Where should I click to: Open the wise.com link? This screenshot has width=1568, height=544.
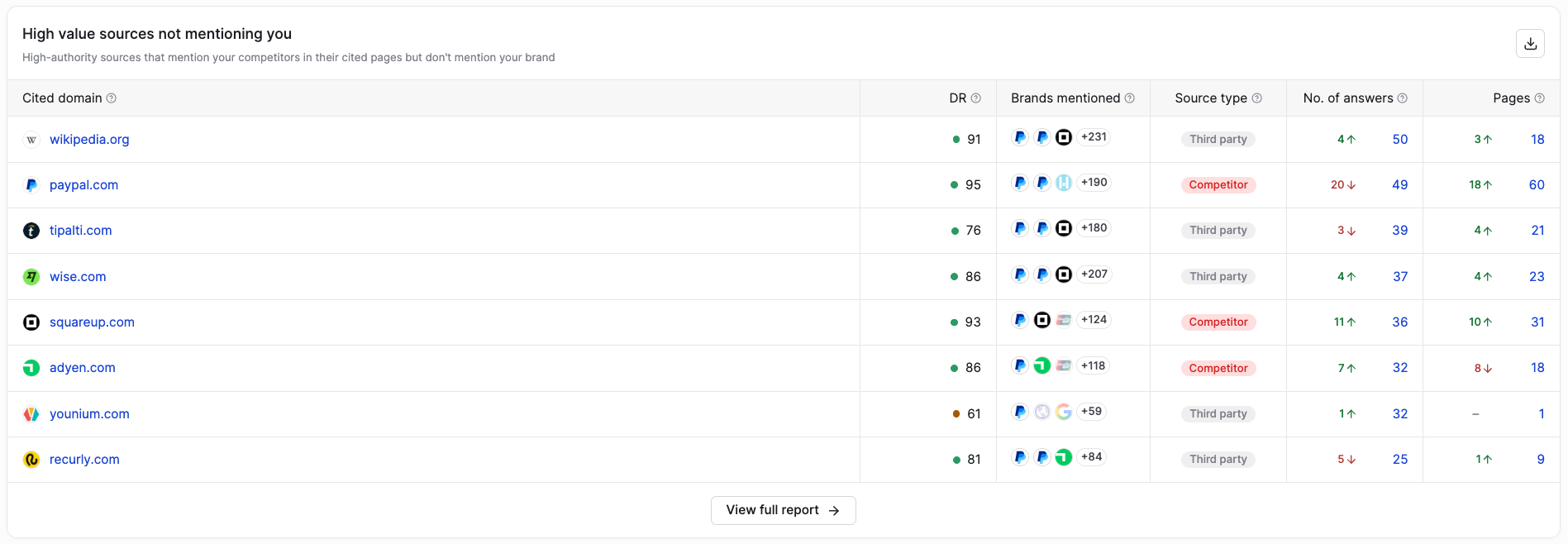78,277
